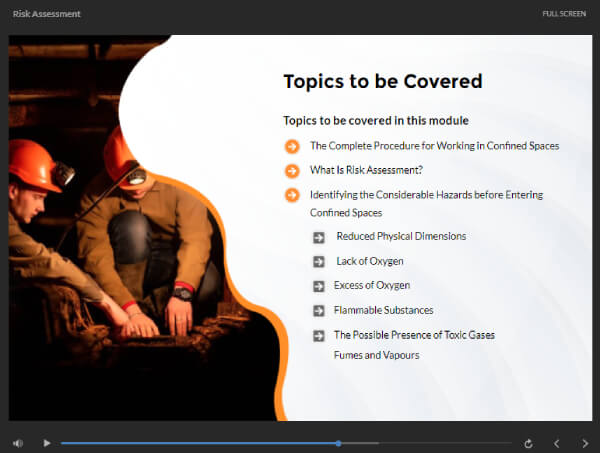Click gray arrow beside Flammable Substances
600x453 pixels.
coord(319,311)
